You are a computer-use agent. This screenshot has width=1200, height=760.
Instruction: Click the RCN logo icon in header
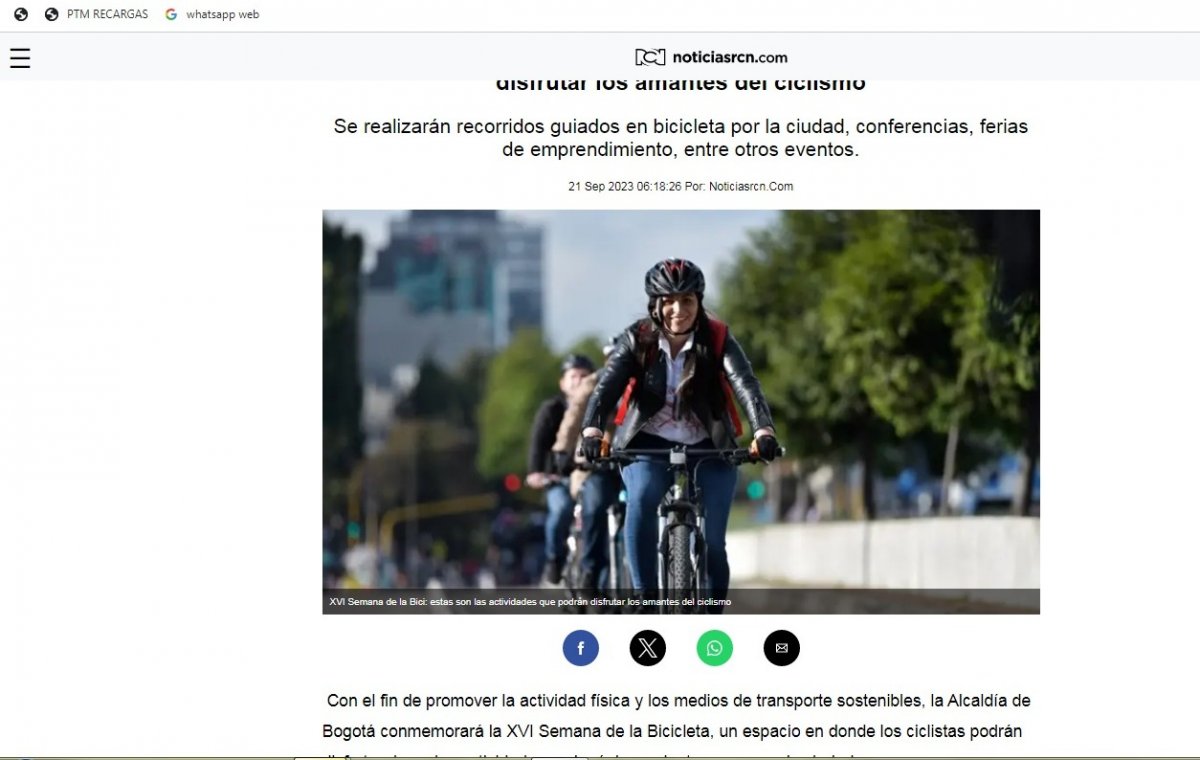pyautogui.click(x=650, y=58)
